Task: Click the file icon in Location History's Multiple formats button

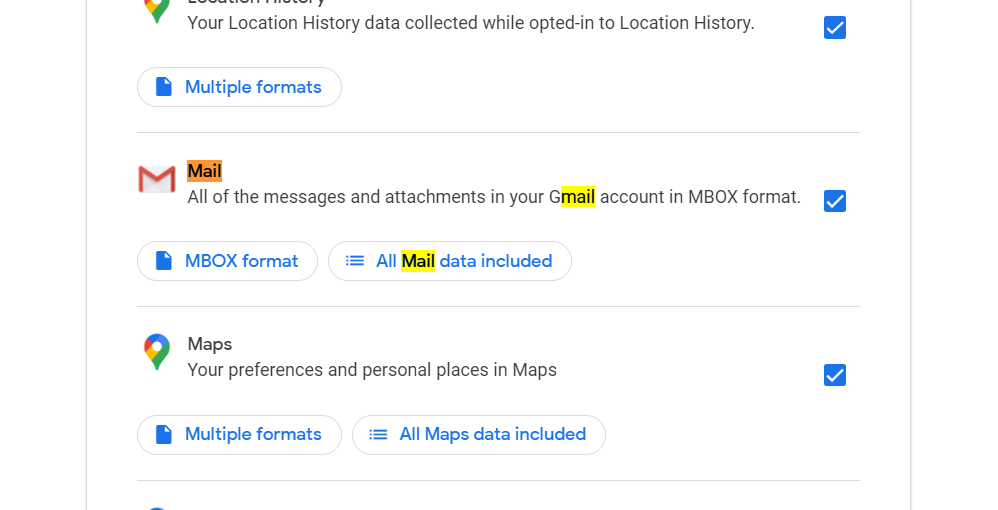Action: pos(164,87)
